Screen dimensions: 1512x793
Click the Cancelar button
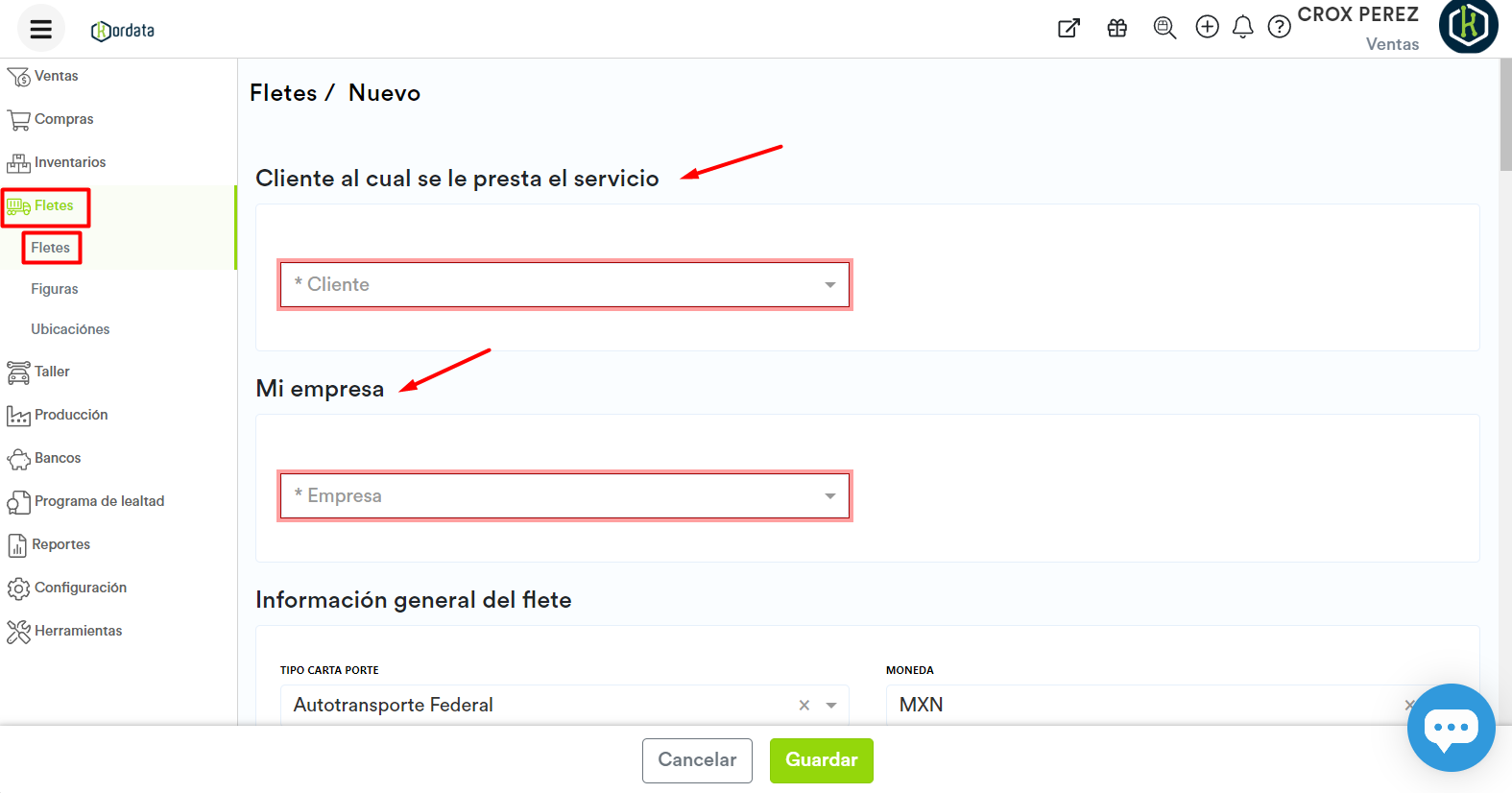click(697, 760)
